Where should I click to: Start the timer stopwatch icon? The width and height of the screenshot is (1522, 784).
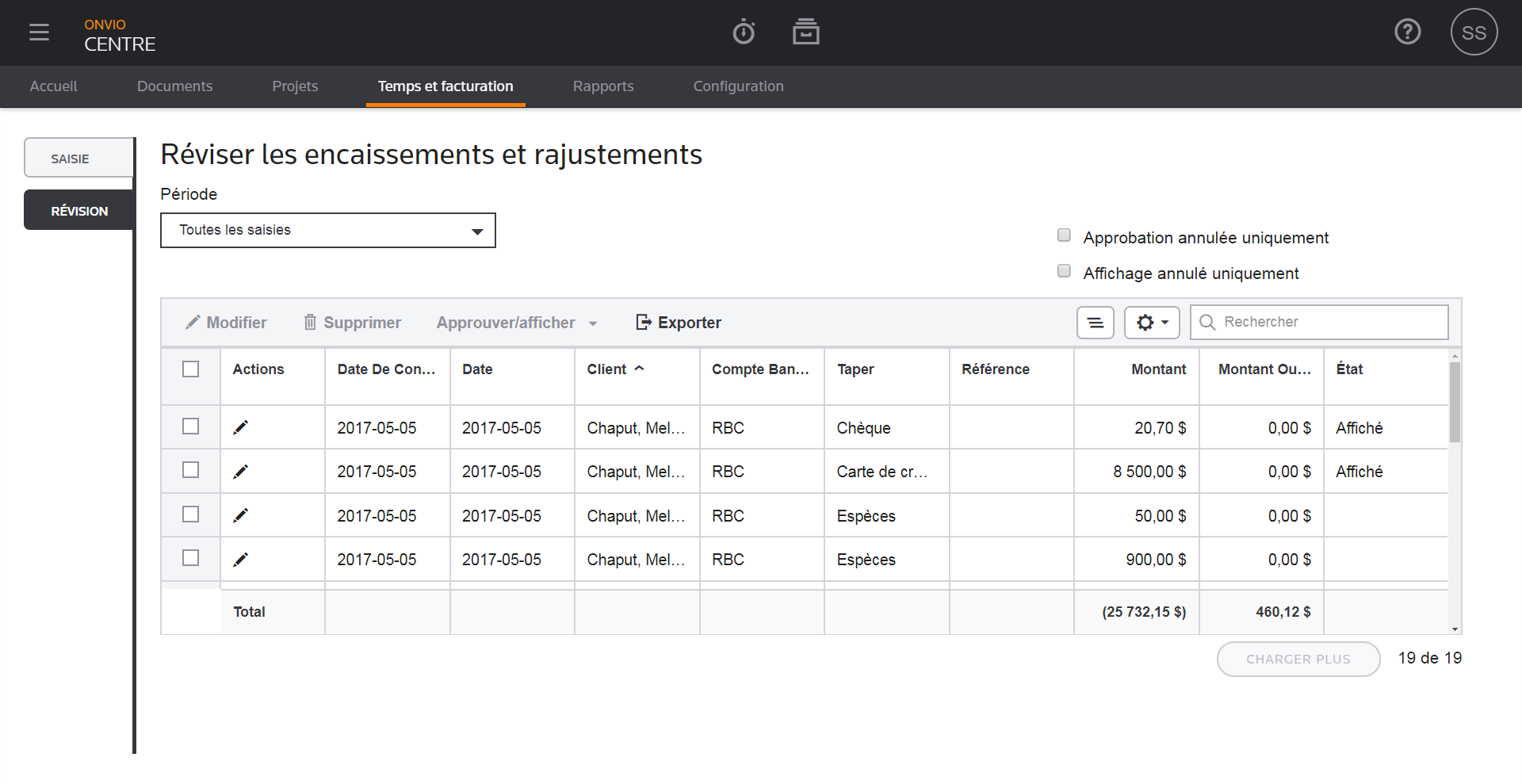click(744, 32)
